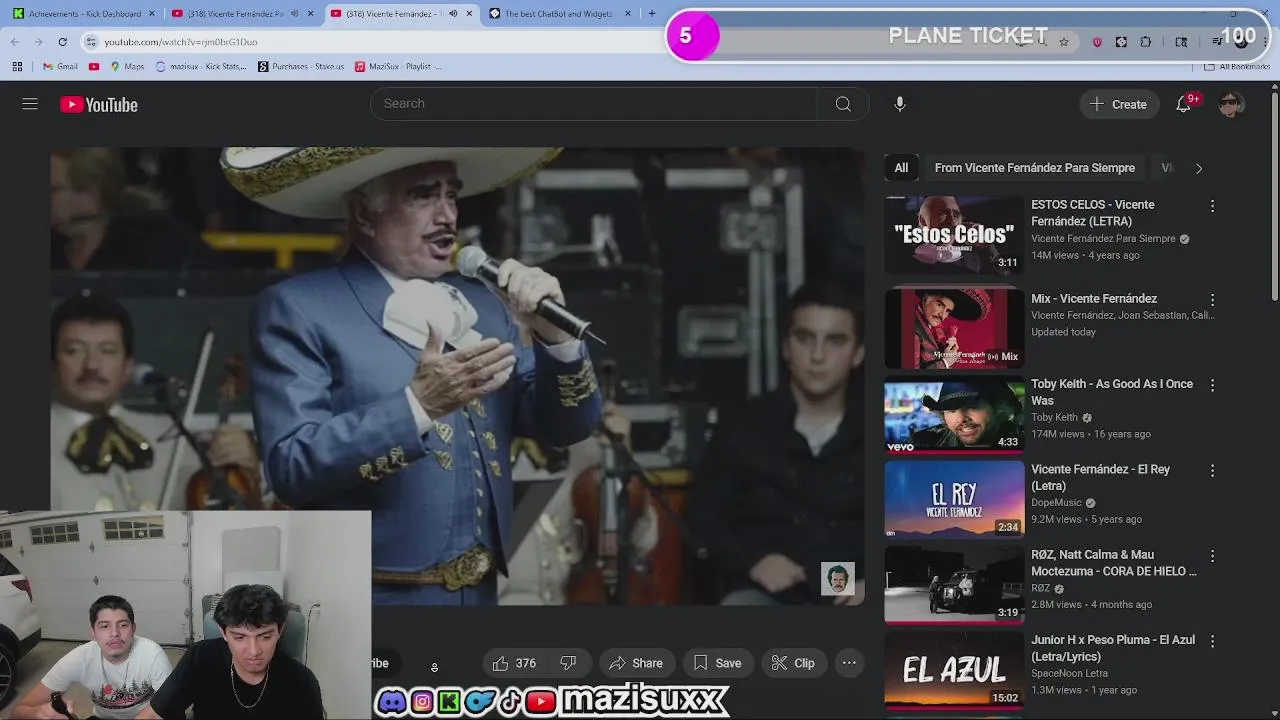Viewport: 1280px width, 720px height.
Task: Go to the YouTube home logo
Action: tap(98, 105)
